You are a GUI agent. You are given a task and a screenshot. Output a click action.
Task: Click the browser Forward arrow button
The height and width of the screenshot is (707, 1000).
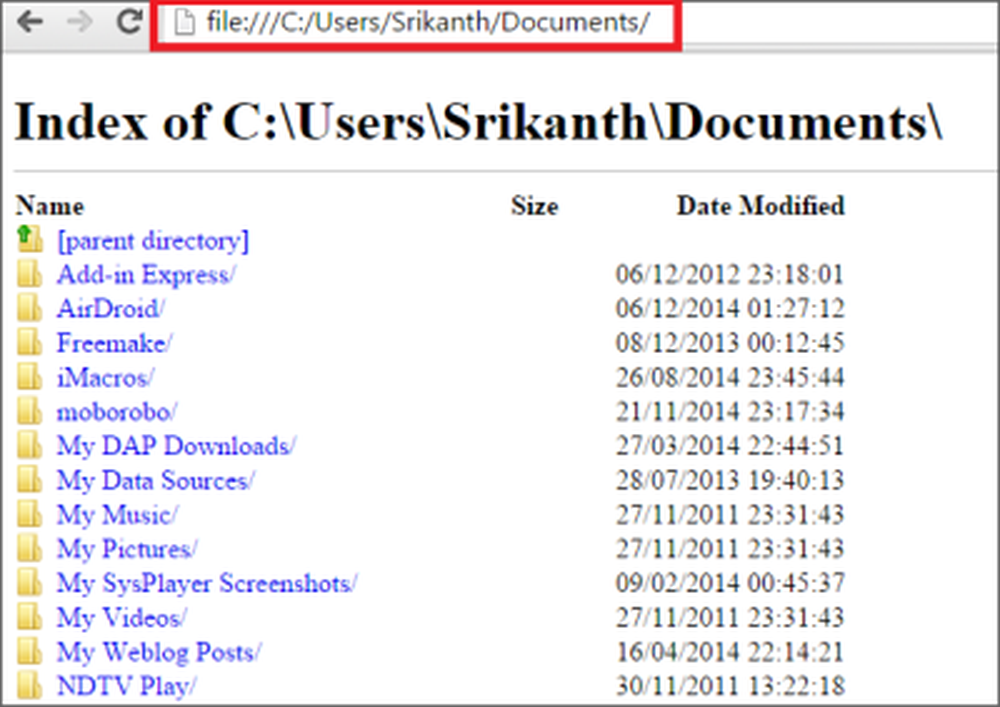pyautogui.click(x=82, y=22)
